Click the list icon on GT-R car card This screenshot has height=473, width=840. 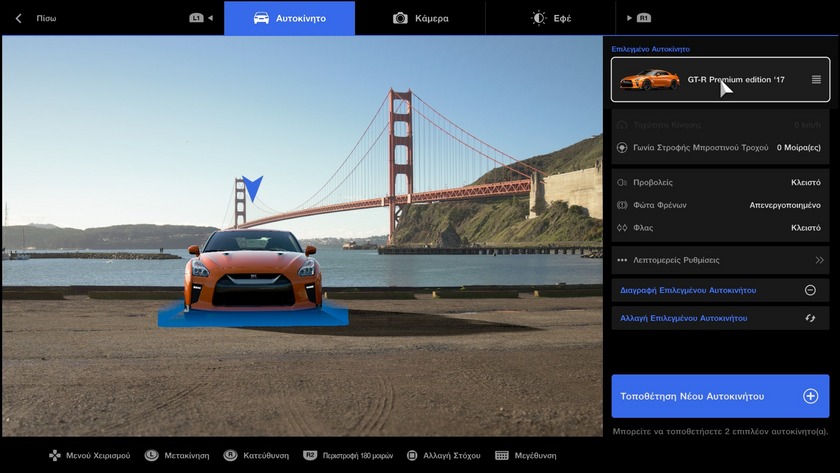pos(816,80)
